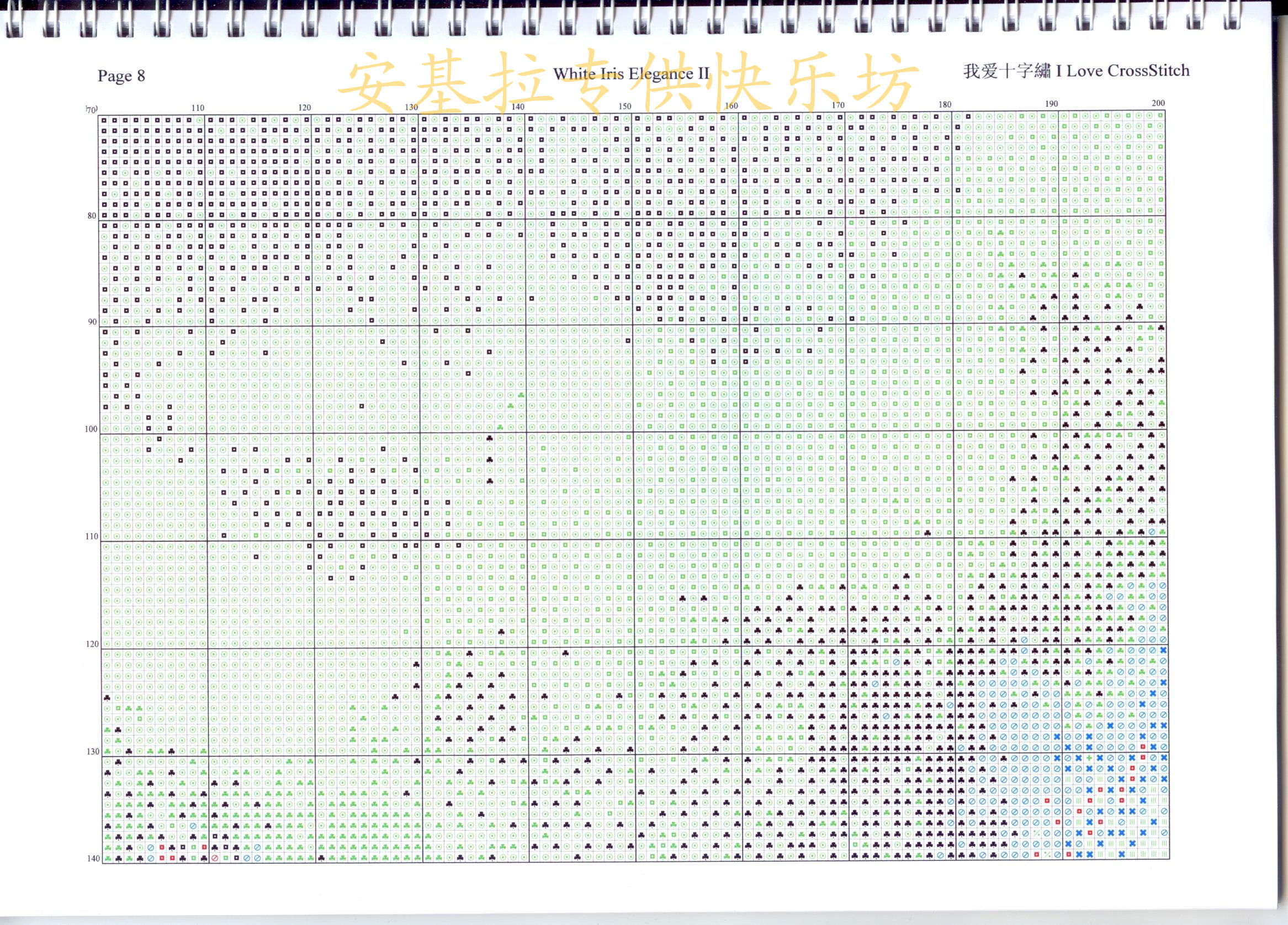This screenshot has height=925, width=1288.
Task: Select column marker 120 above the grid
Action: (x=304, y=107)
